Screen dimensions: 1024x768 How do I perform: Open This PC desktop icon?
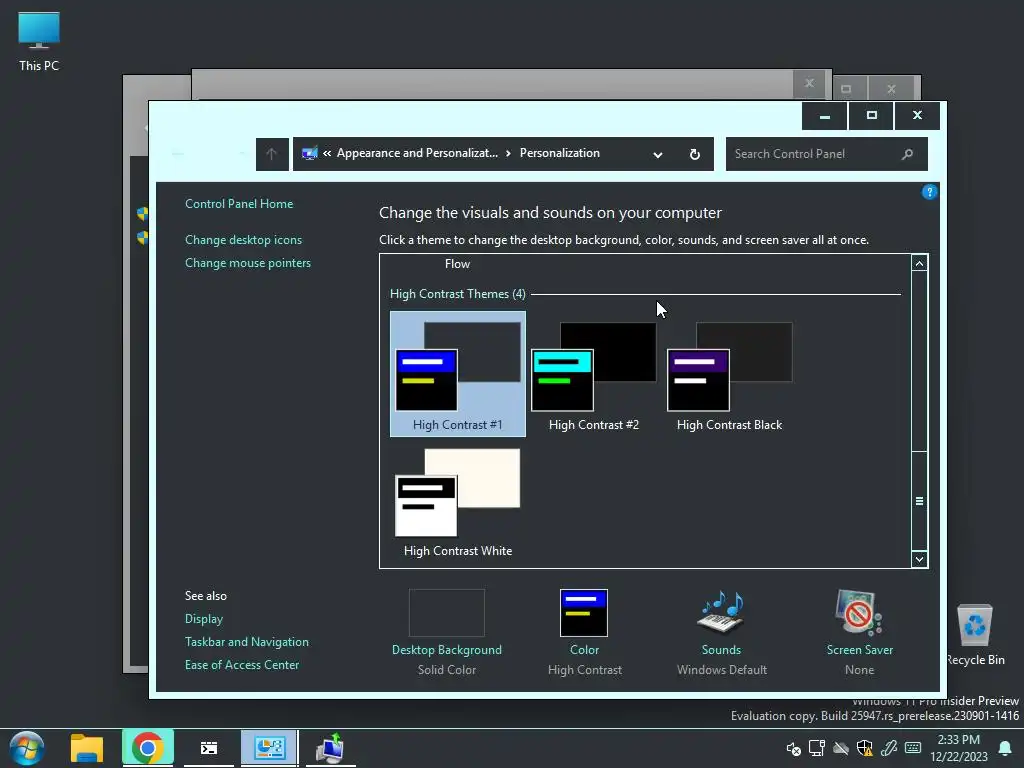click(x=39, y=42)
